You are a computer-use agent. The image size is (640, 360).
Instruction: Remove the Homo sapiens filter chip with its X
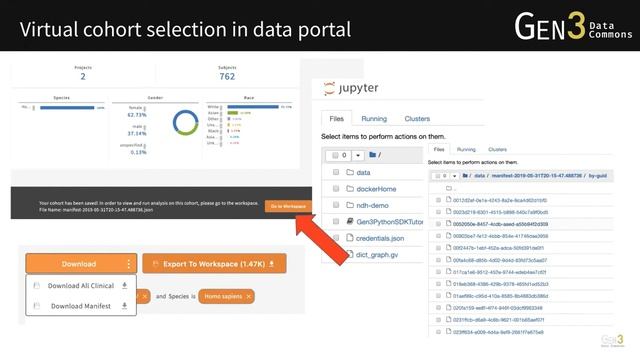(x=249, y=296)
